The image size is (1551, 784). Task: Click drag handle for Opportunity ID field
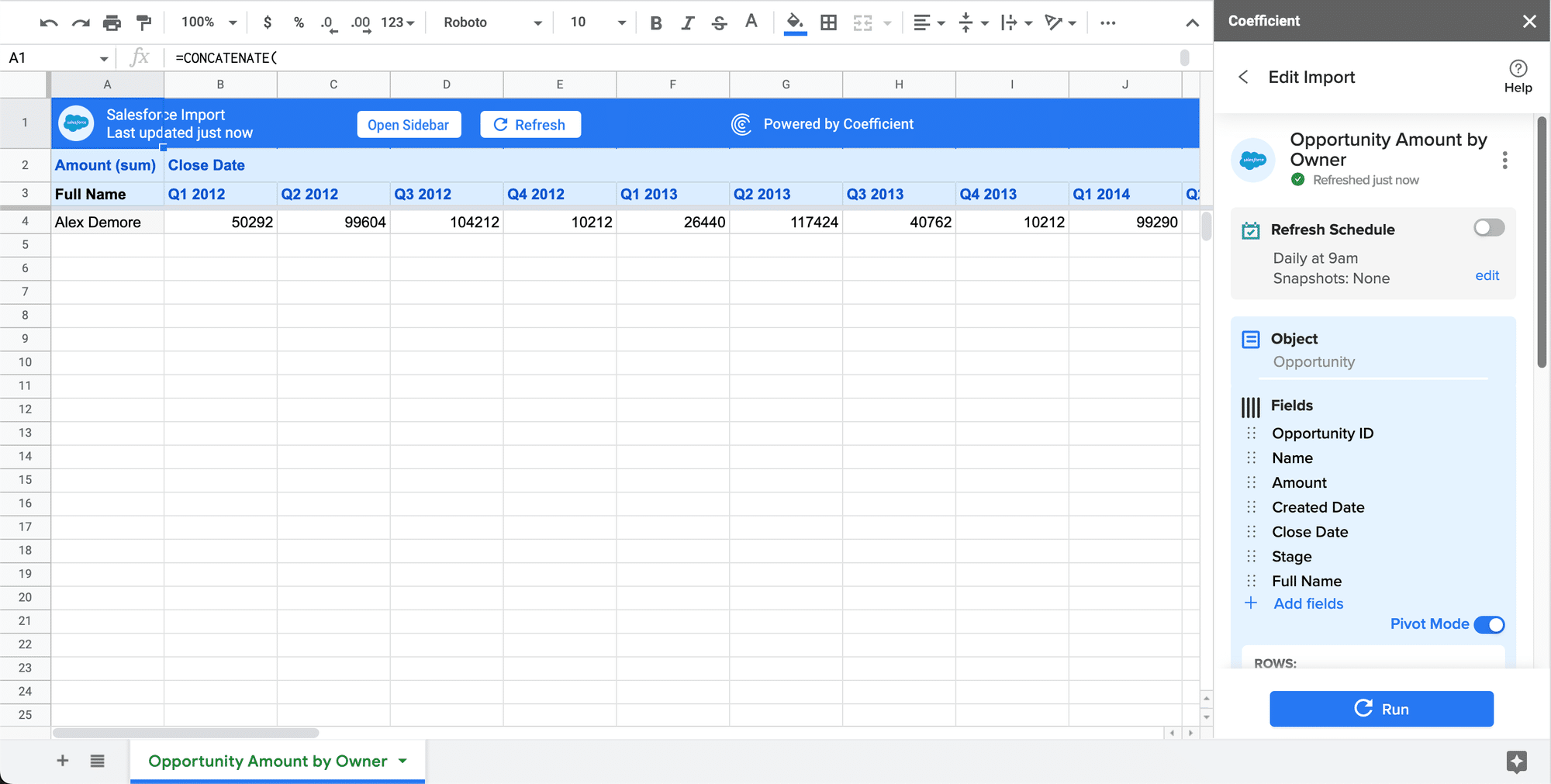coord(1251,433)
